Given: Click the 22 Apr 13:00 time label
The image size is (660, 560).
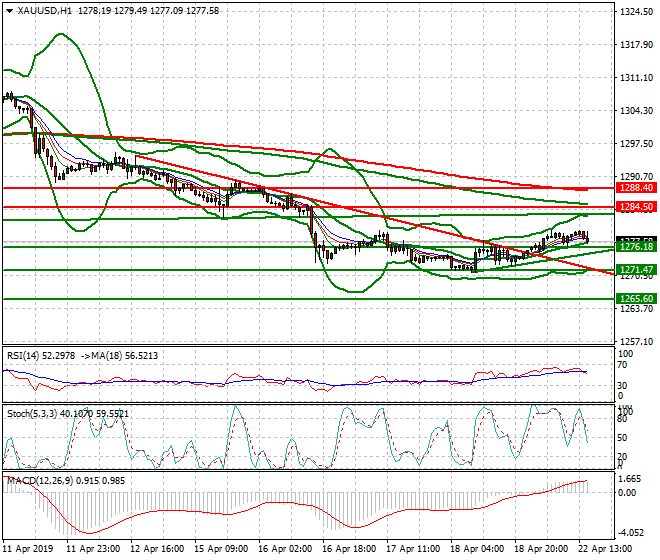Looking at the screenshot, I should (x=605, y=549).
